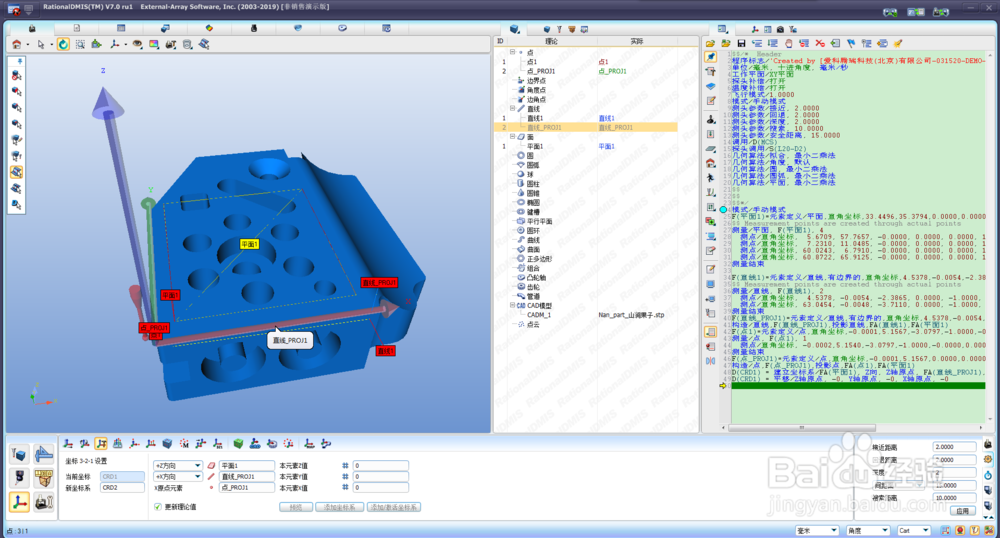Click the 平面1 element field for Z direction
This screenshot has height=538, width=1000.
click(247, 466)
